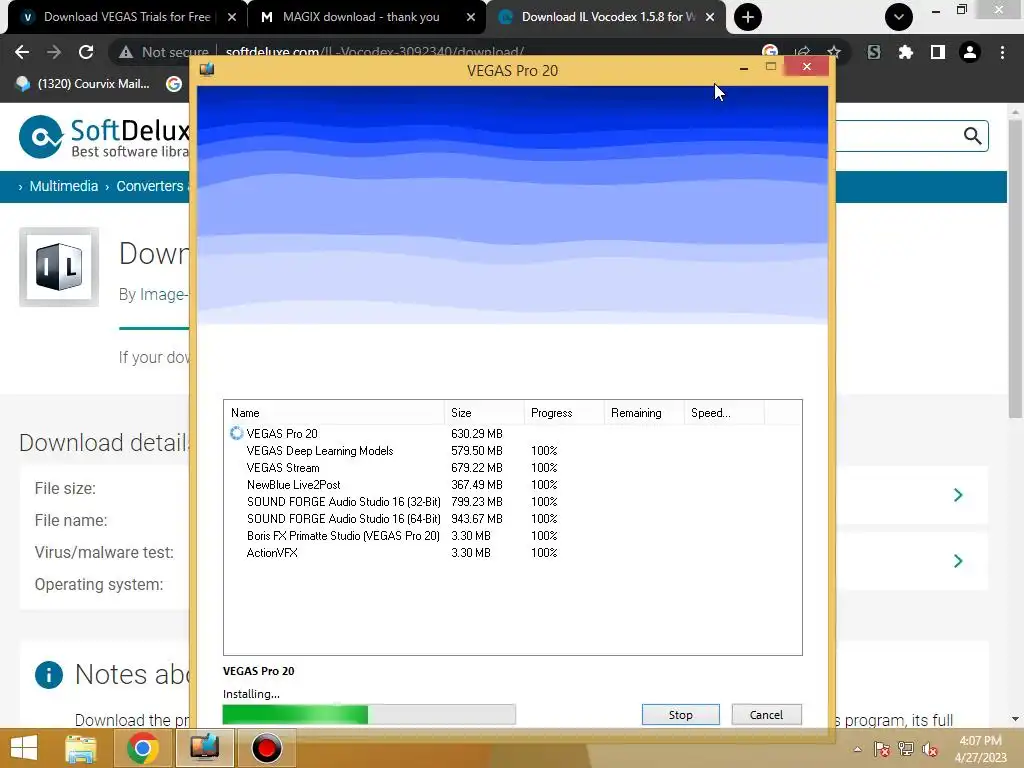Screen dimensions: 1024x768
Task: Click the Google icon in address bar
Action: [x=770, y=51]
